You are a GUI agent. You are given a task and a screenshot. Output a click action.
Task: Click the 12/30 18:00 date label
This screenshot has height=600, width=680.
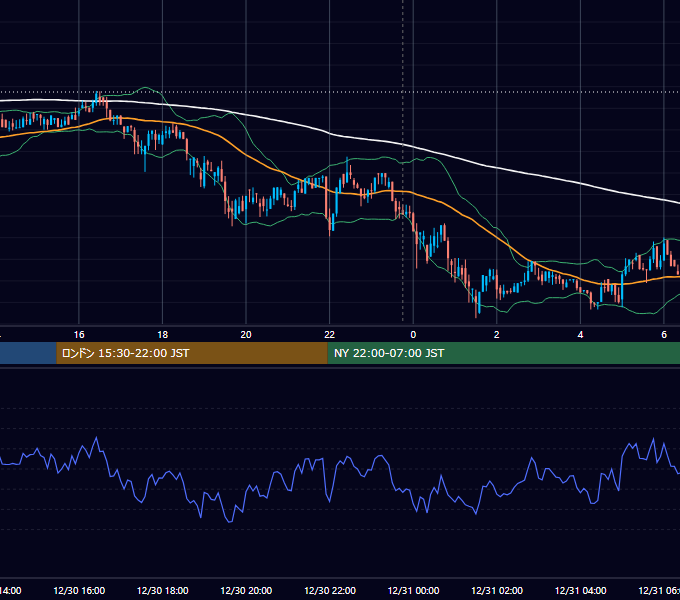click(163, 591)
